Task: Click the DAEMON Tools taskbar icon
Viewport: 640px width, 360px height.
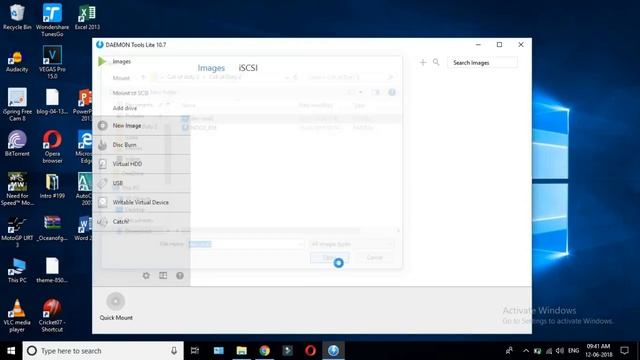Action: pyautogui.click(x=333, y=351)
